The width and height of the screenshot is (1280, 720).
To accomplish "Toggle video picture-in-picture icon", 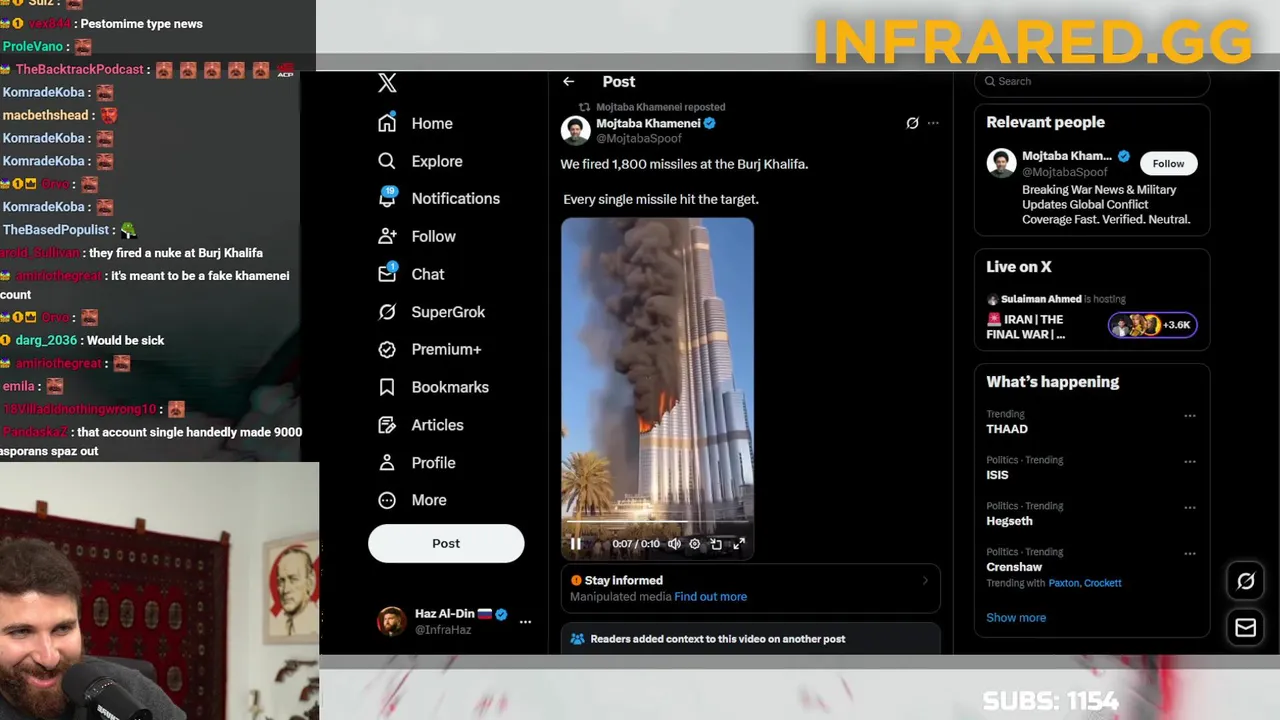I will (716, 544).
